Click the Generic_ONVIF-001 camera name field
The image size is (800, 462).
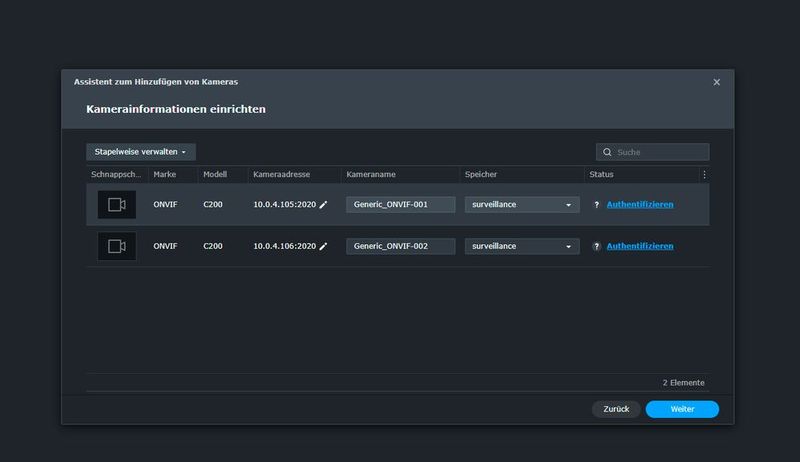tap(400, 204)
